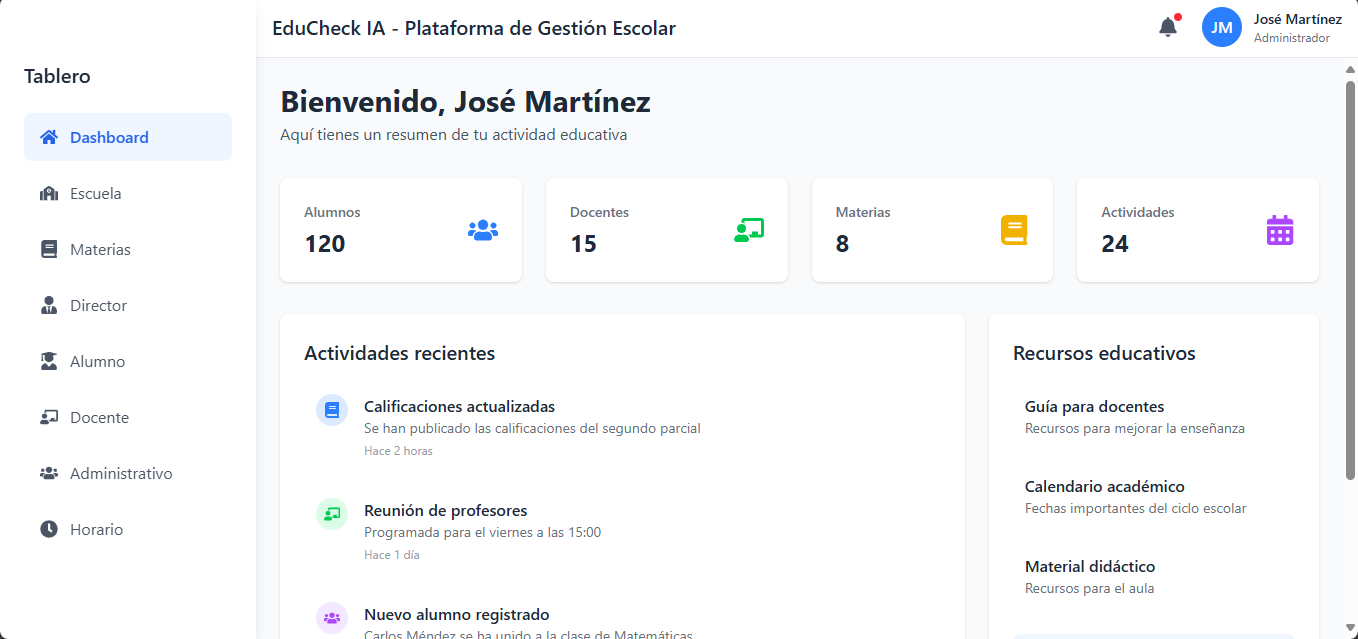Go to the Escuela section

(128, 193)
